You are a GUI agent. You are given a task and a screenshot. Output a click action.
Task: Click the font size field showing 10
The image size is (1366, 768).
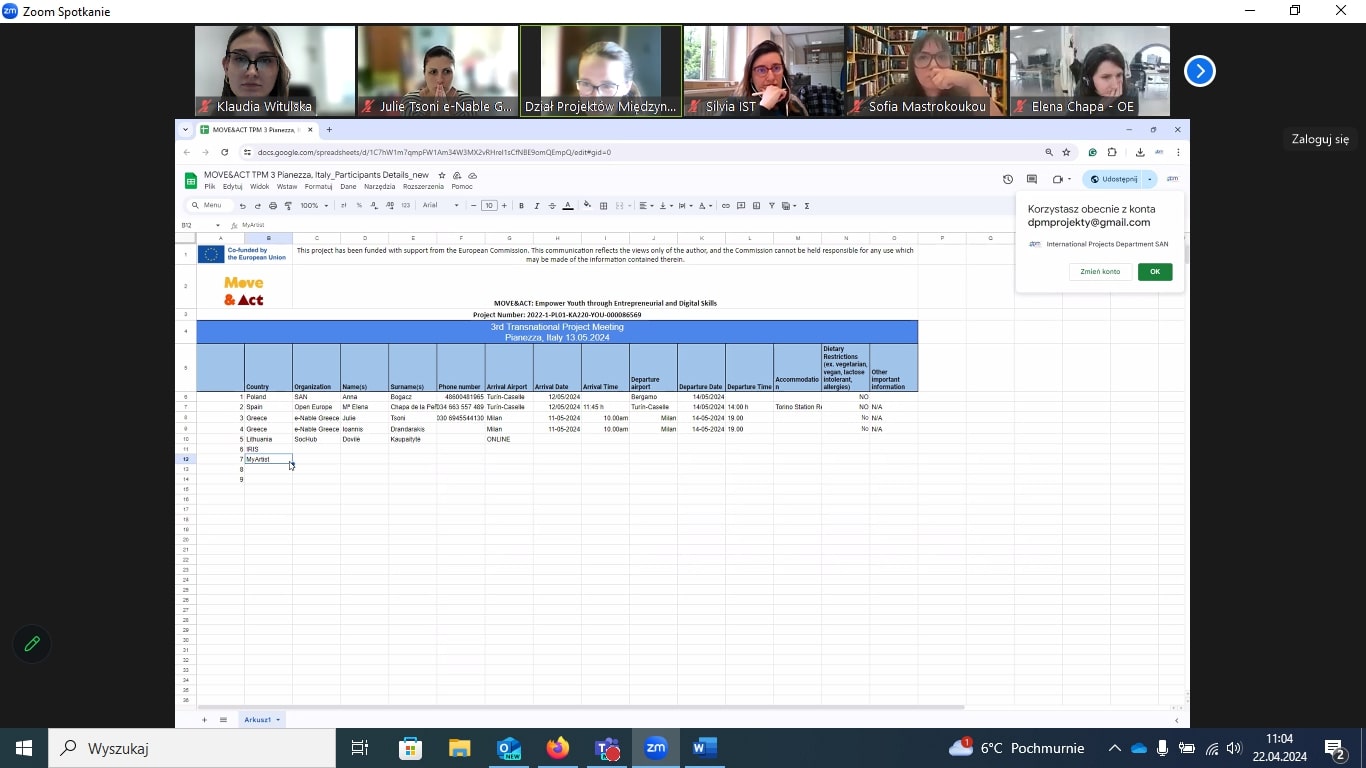pyautogui.click(x=489, y=206)
